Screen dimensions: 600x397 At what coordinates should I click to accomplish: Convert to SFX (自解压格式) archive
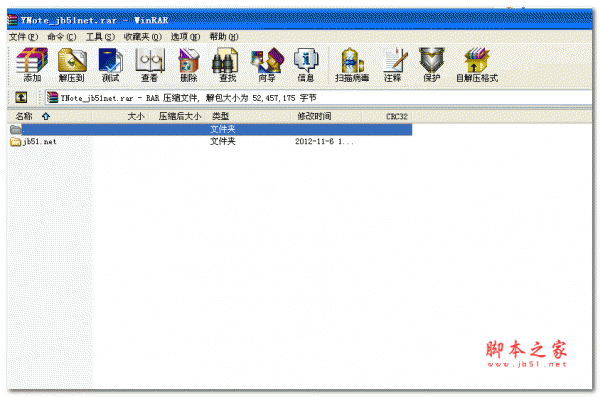point(477,65)
